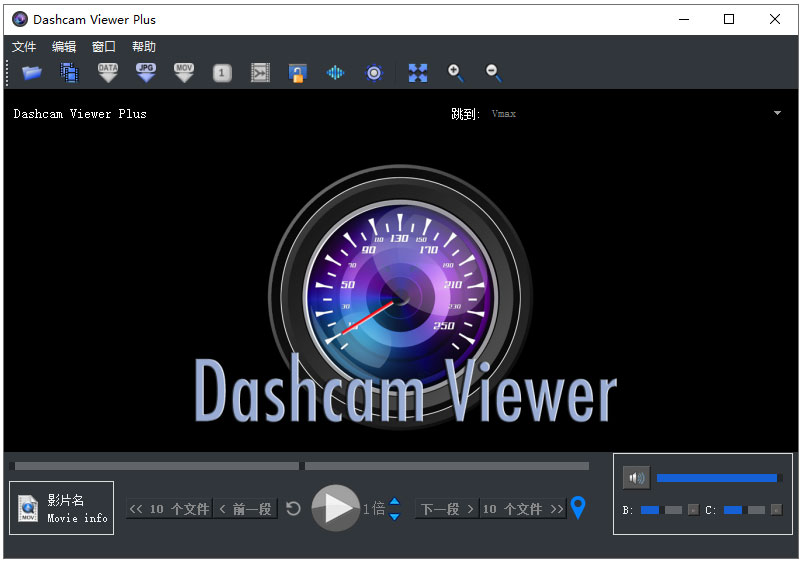804x563 pixels.
Task: Click the dotted toolbar grip handle
Action: click(x=7, y=73)
